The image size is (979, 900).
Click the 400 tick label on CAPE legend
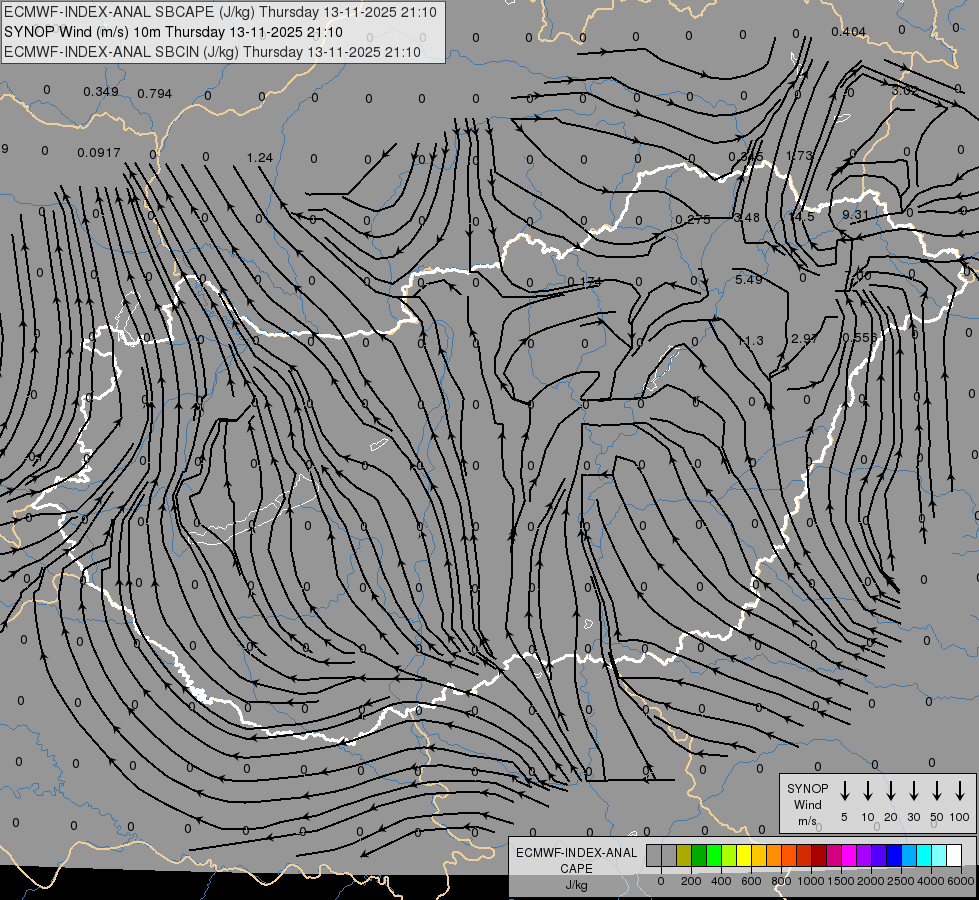pyautogui.click(x=721, y=881)
